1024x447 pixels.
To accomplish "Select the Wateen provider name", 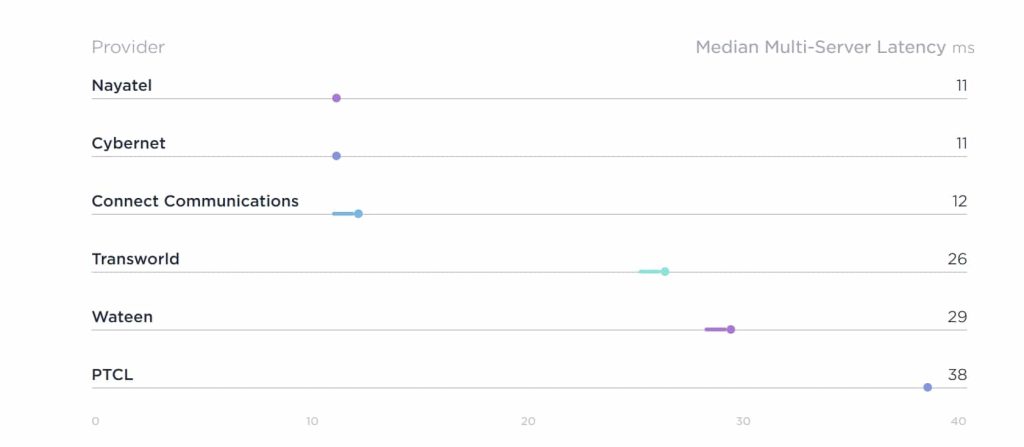I will pyautogui.click(x=122, y=317).
